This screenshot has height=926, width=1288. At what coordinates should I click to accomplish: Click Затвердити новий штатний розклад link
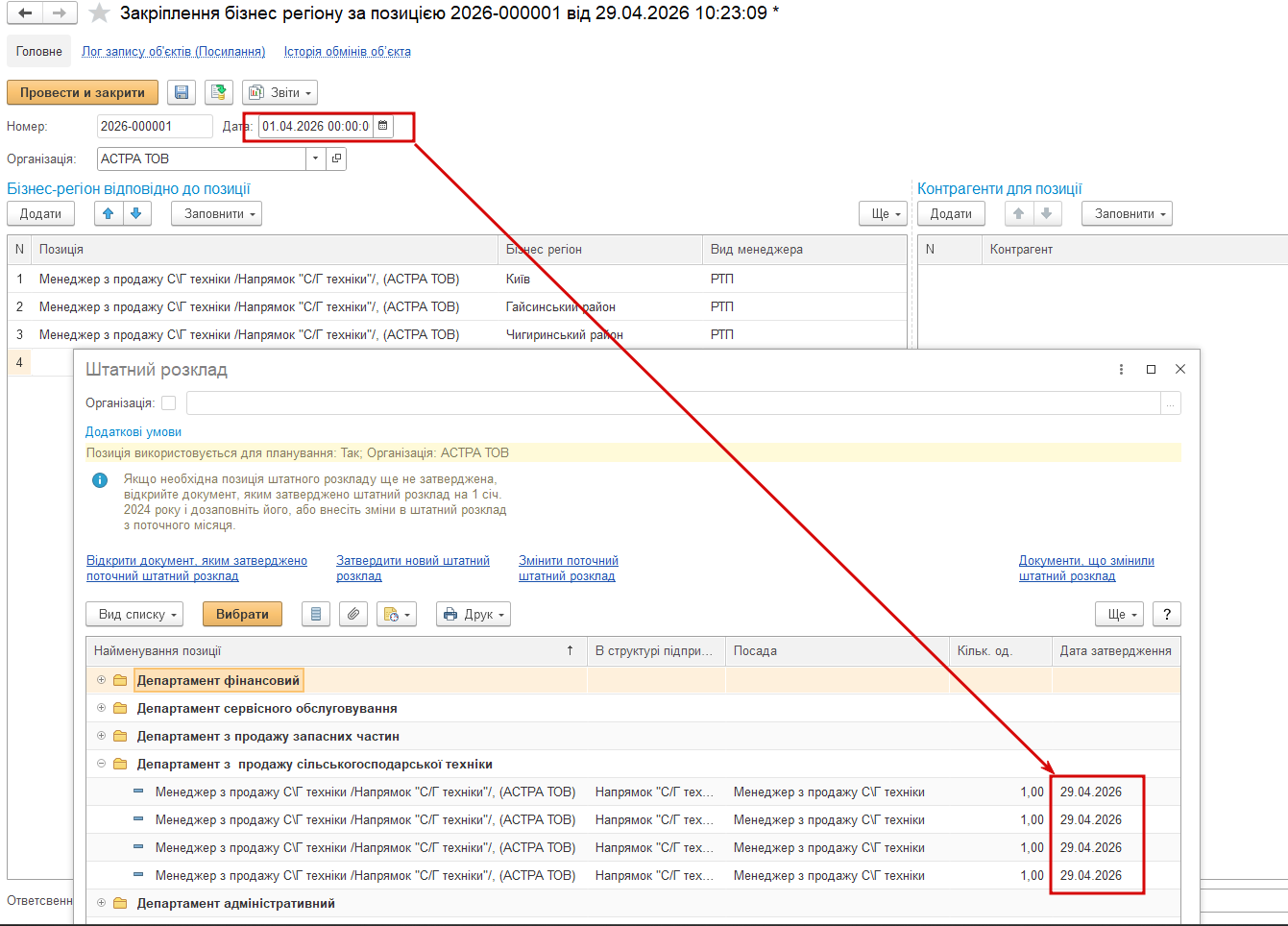tap(413, 569)
